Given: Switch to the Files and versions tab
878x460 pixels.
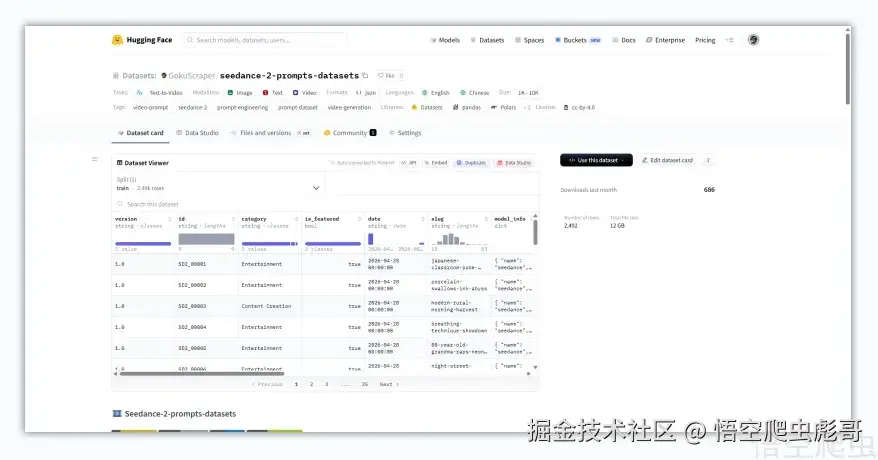Looking at the screenshot, I should [x=270, y=133].
